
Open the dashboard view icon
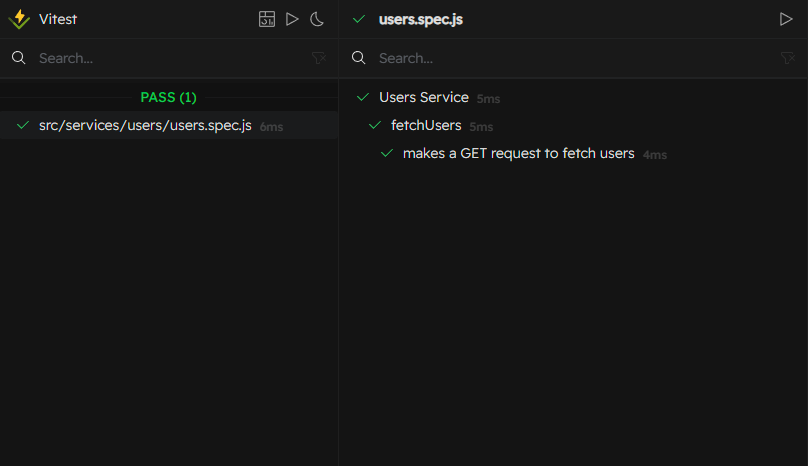click(x=267, y=19)
